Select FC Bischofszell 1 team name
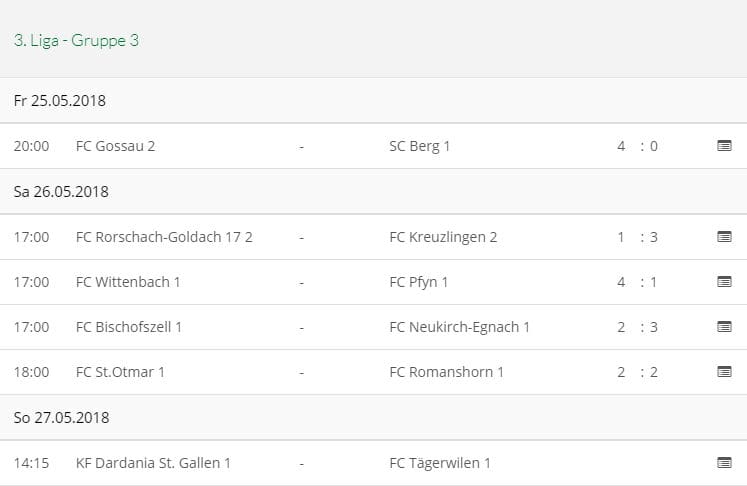This screenshot has height=486, width=747. [129, 327]
